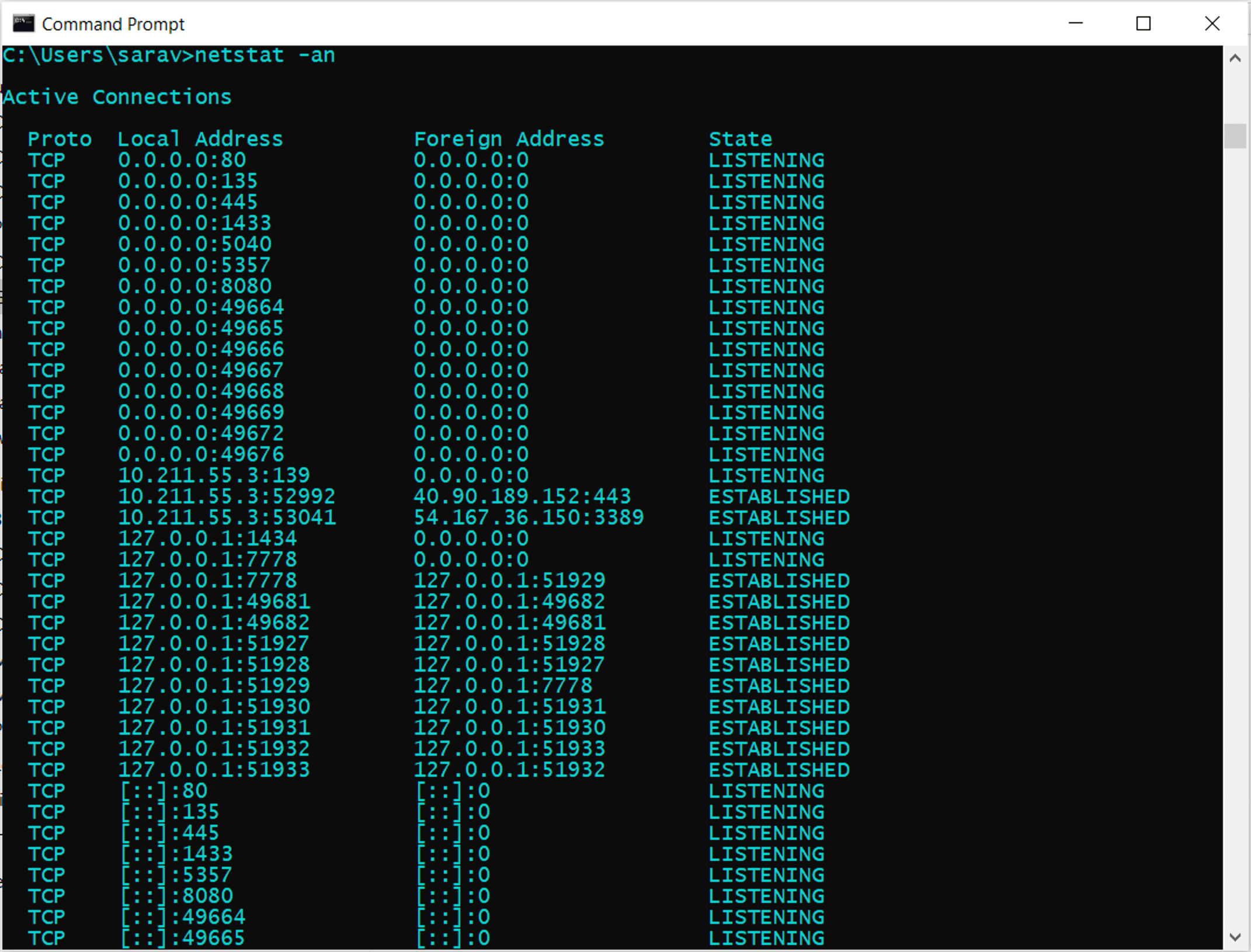
Task: Click local address [::]:80
Action: 164,791
